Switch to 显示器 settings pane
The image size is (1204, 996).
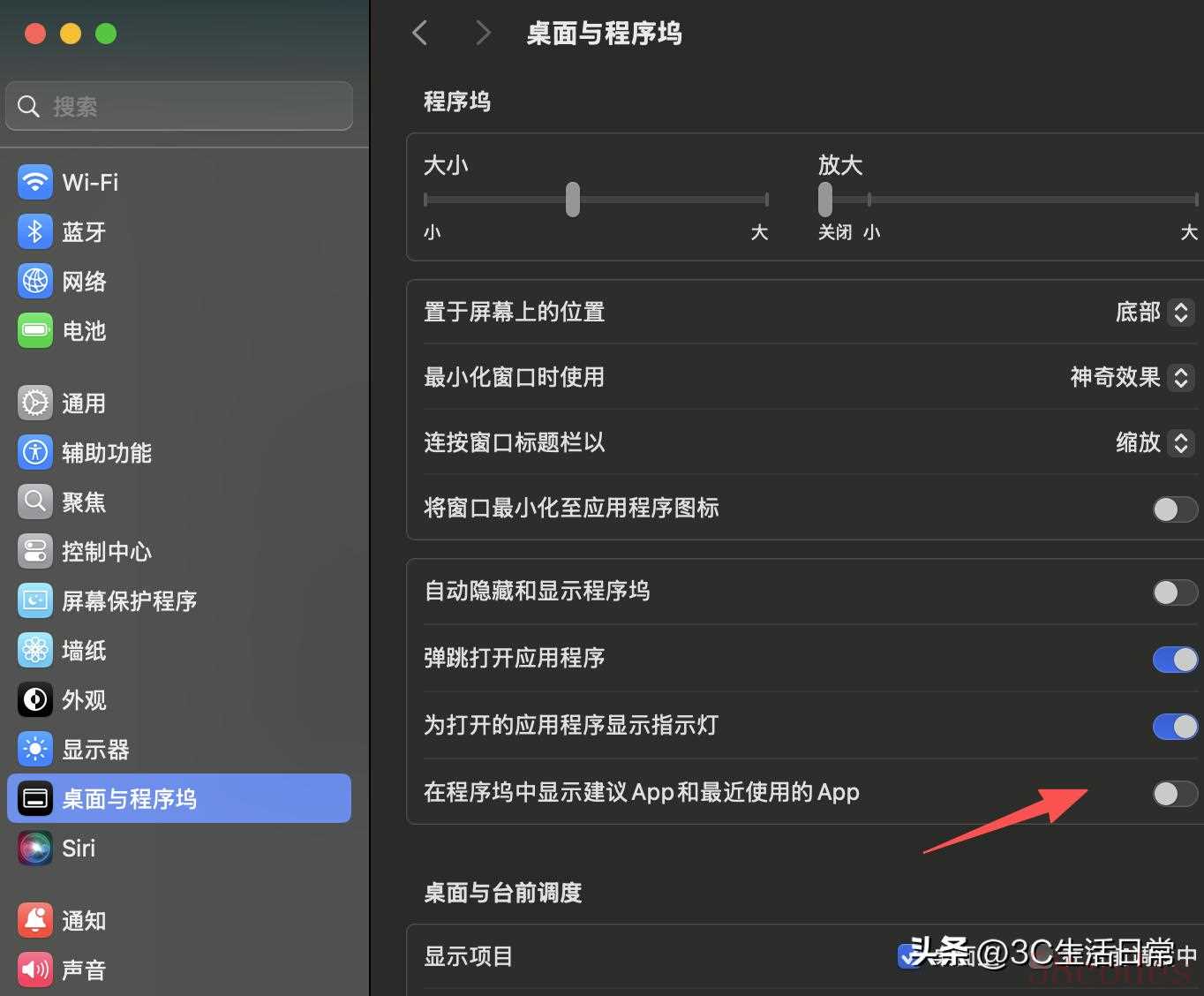(x=95, y=750)
